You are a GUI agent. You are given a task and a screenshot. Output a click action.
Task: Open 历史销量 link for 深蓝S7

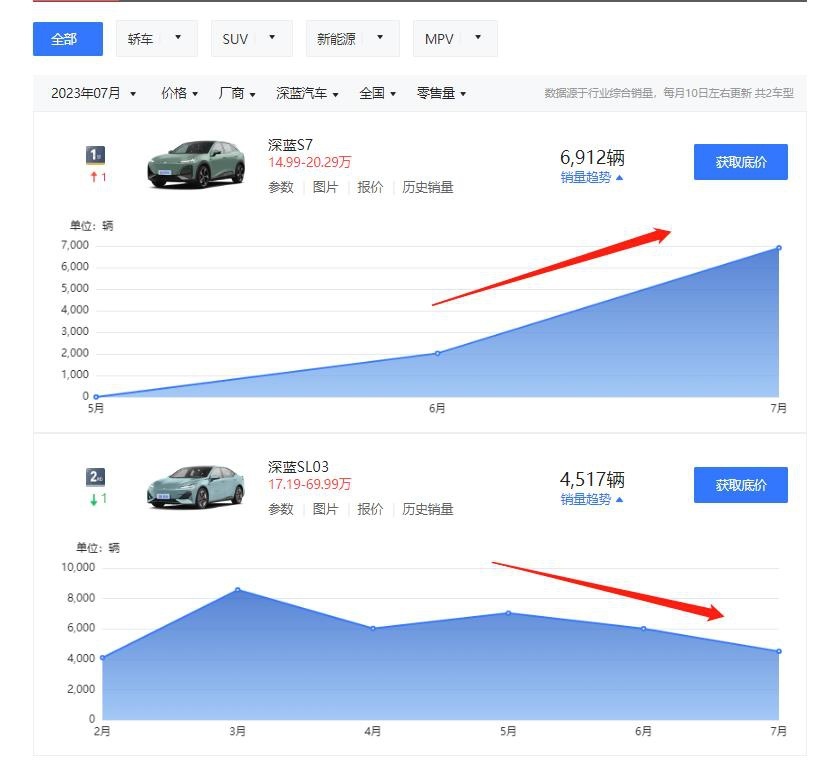(427, 187)
